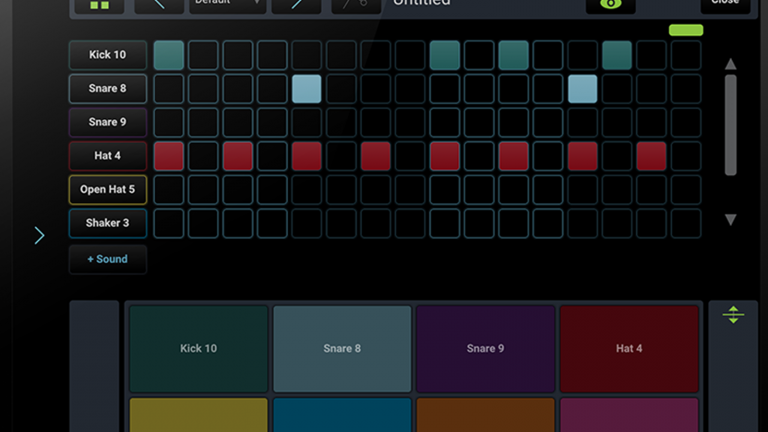Toggle the first Kick 10 step

pos(169,55)
